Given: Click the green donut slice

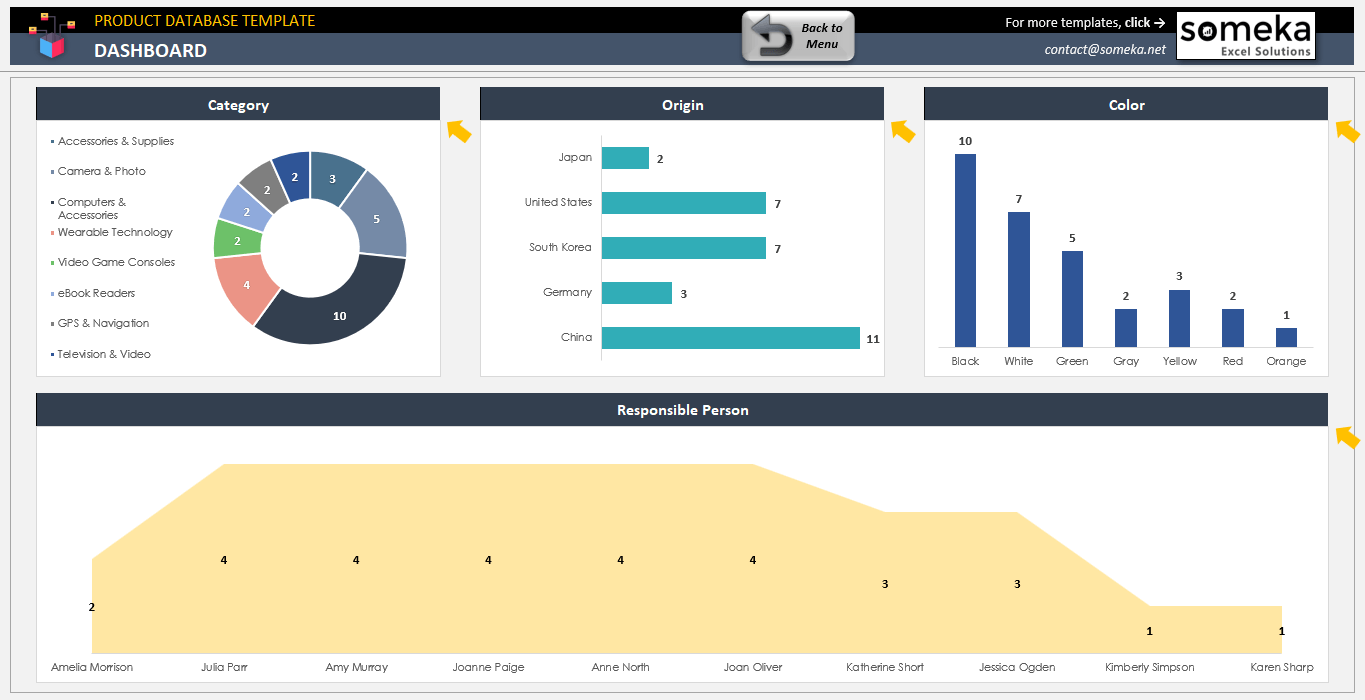Looking at the screenshot, I should [237, 240].
